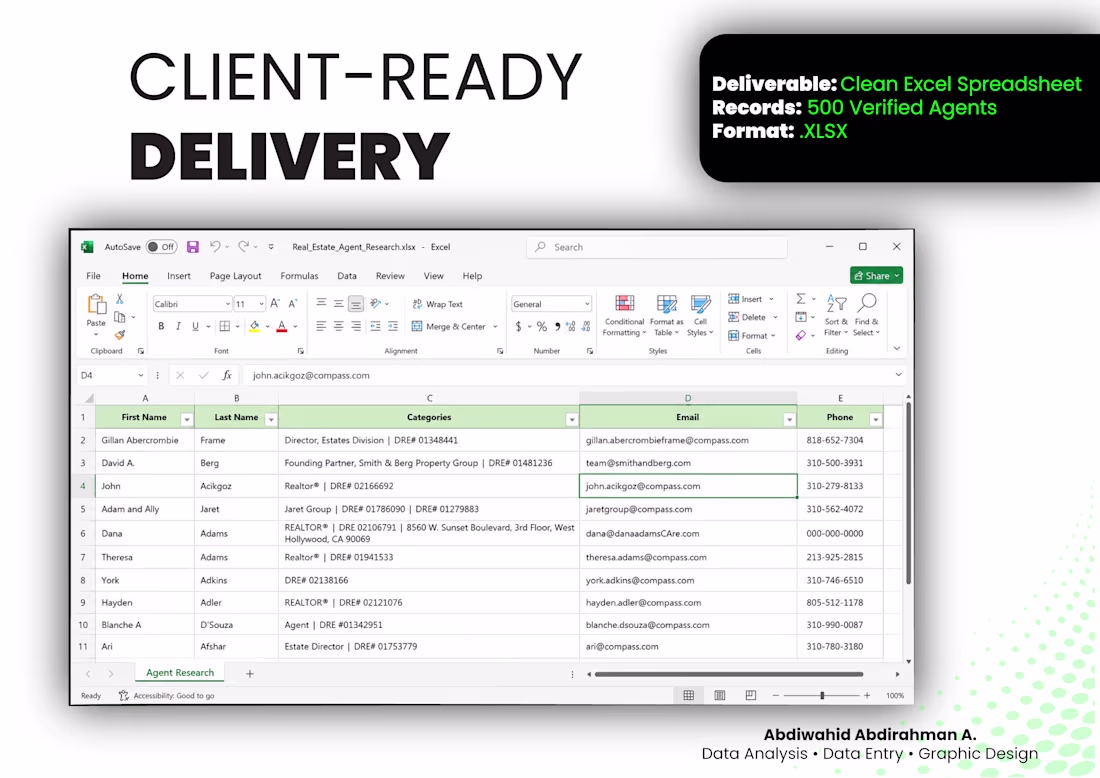
Task: Apply Underline formatting
Action: tap(195, 326)
